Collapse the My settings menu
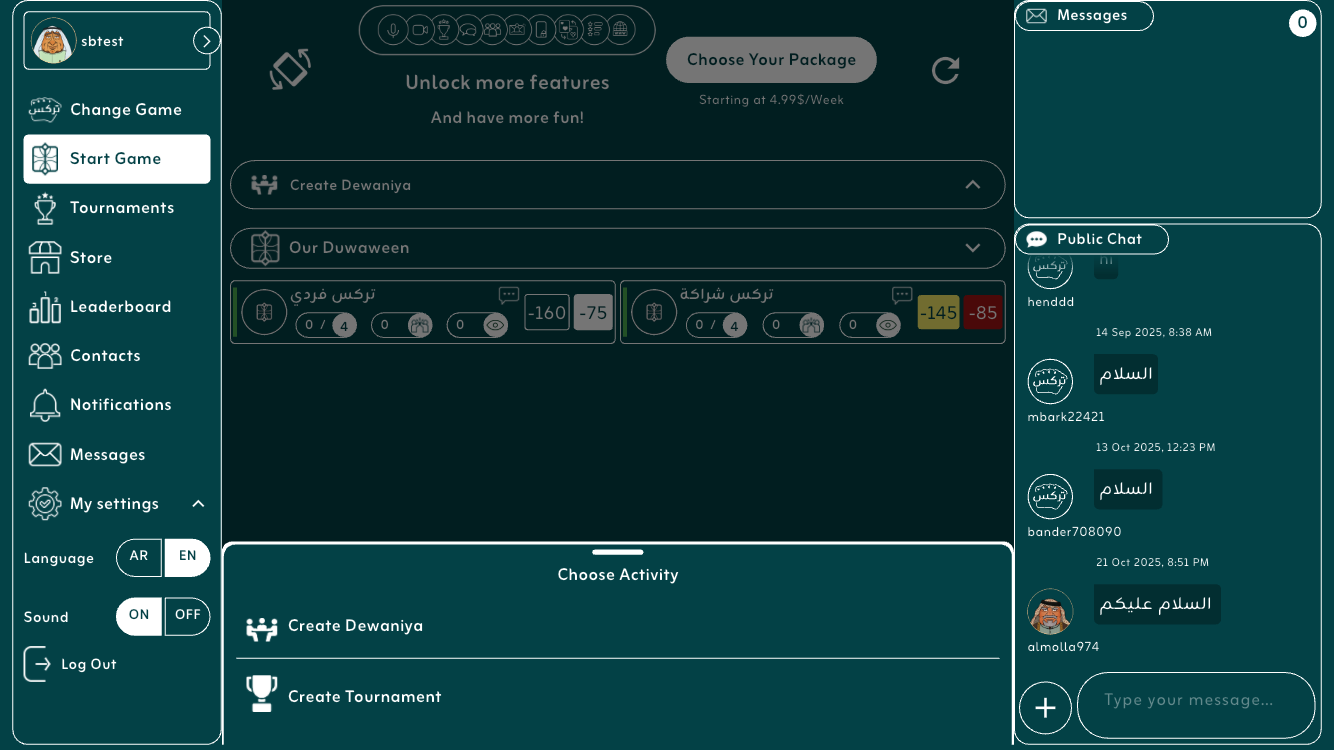This screenshot has height=750, width=1334. click(198, 504)
